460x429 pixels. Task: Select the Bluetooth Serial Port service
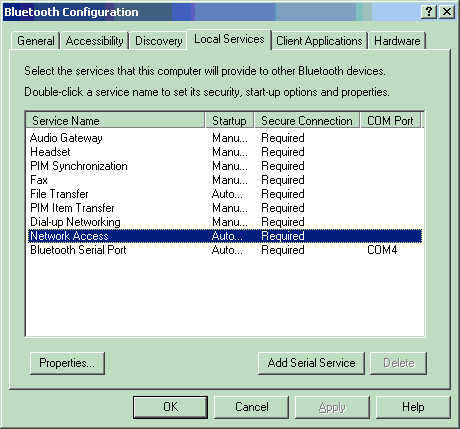[225, 250]
